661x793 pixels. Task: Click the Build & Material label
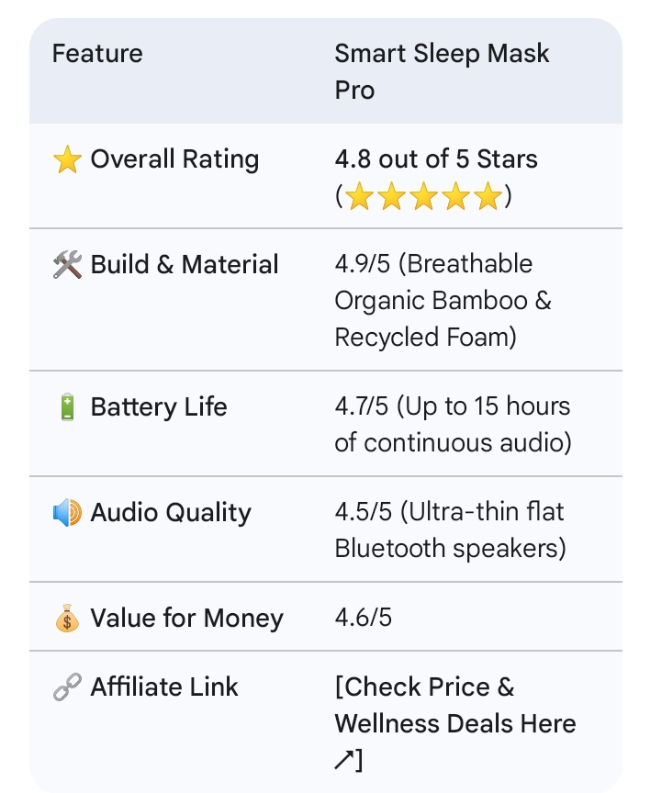coord(185,265)
